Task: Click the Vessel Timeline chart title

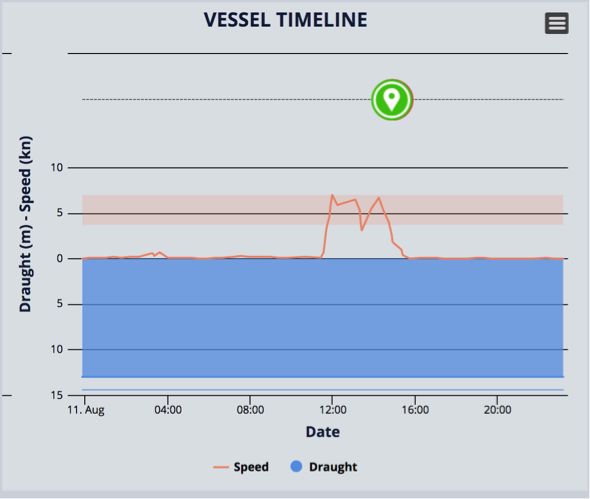Action: tap(286, 20)
